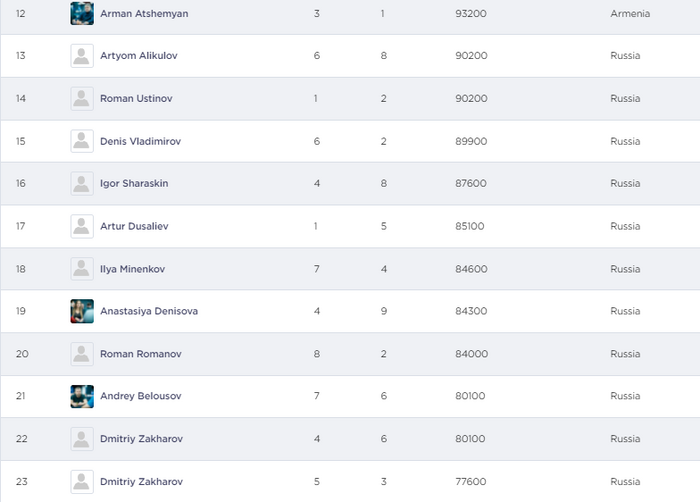Click Roman Romanov's placeholder avatar icon

pyautogui.click(x=82, y=354)
